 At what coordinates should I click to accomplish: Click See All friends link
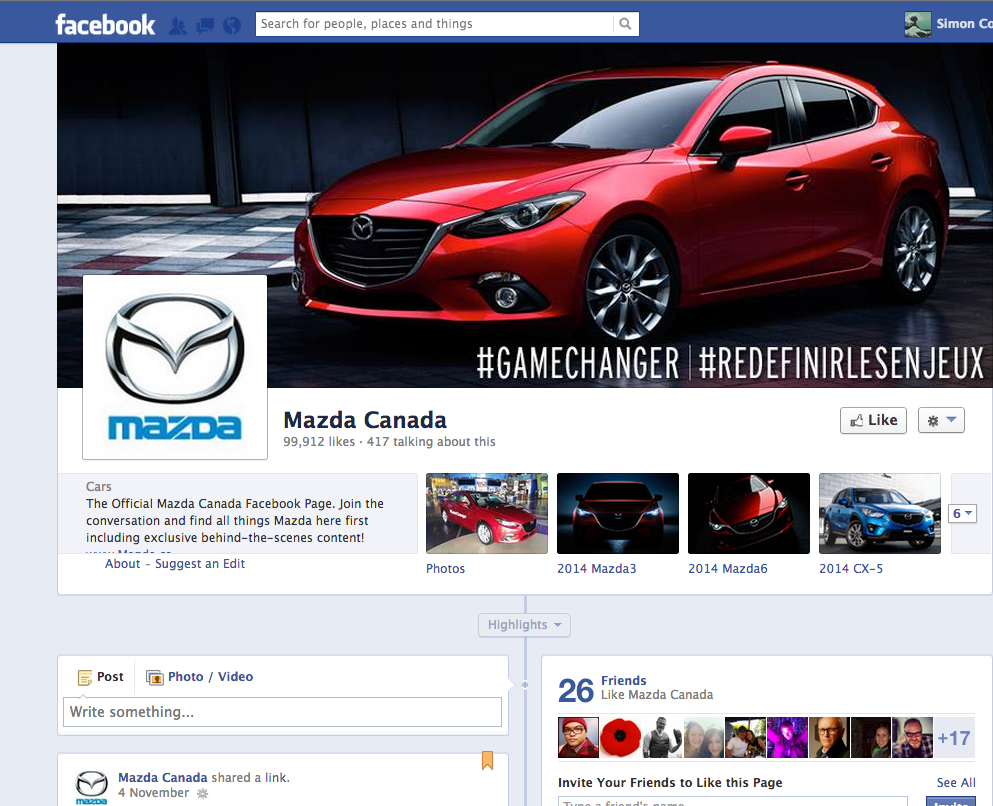tap(956, 783)
